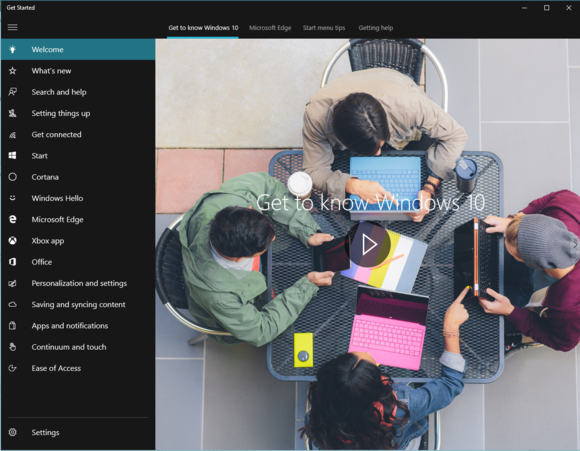Click the Windows Hello smiley icon
This screenshot has width=580, height=451.
13,198
